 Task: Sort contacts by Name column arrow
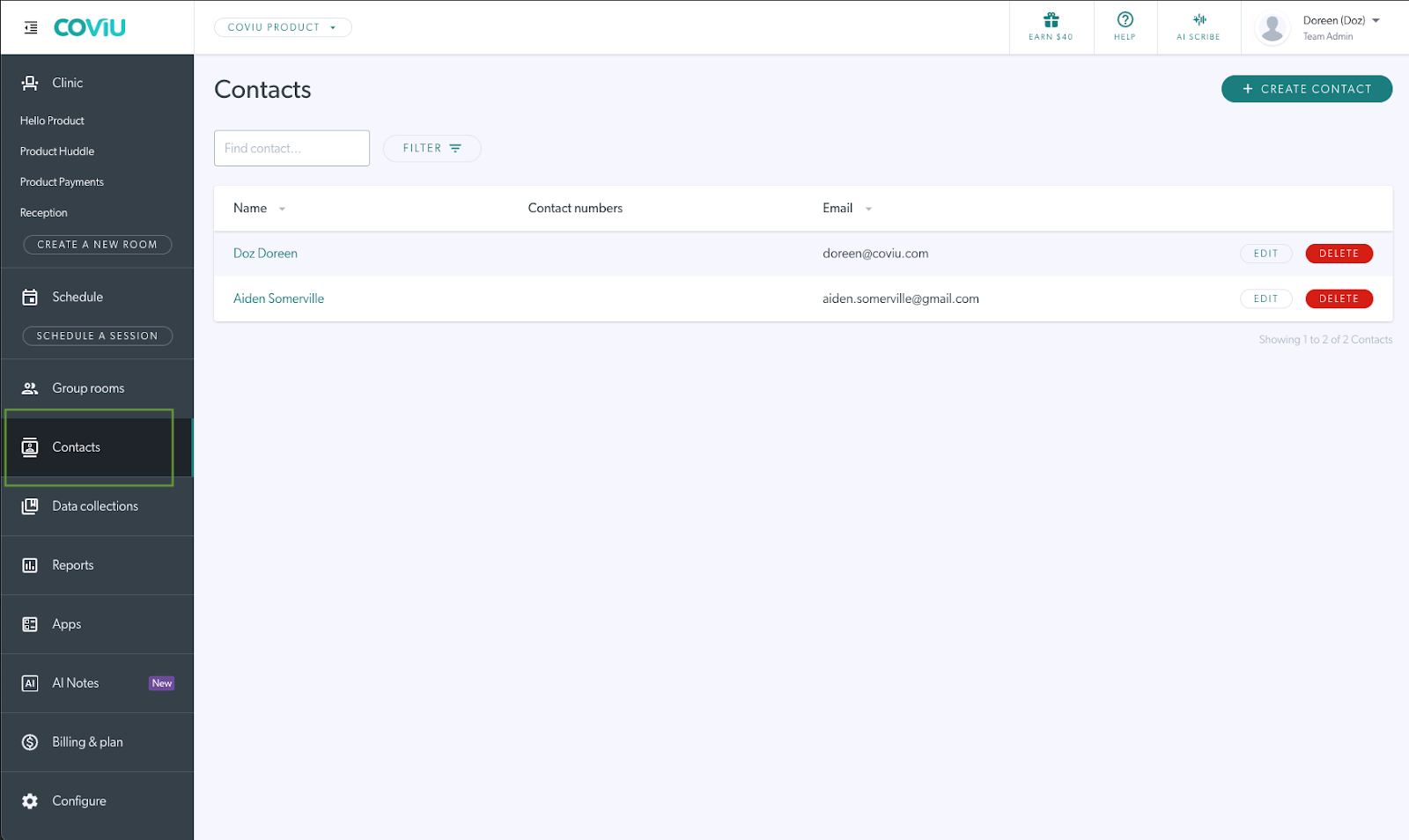tap(282, 210)
